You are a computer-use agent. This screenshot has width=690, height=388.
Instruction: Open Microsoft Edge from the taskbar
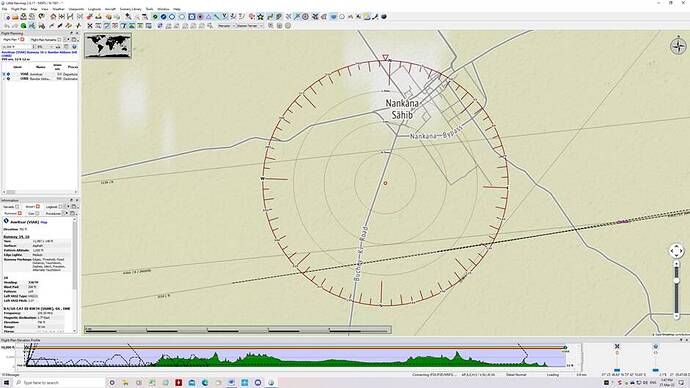205,383
